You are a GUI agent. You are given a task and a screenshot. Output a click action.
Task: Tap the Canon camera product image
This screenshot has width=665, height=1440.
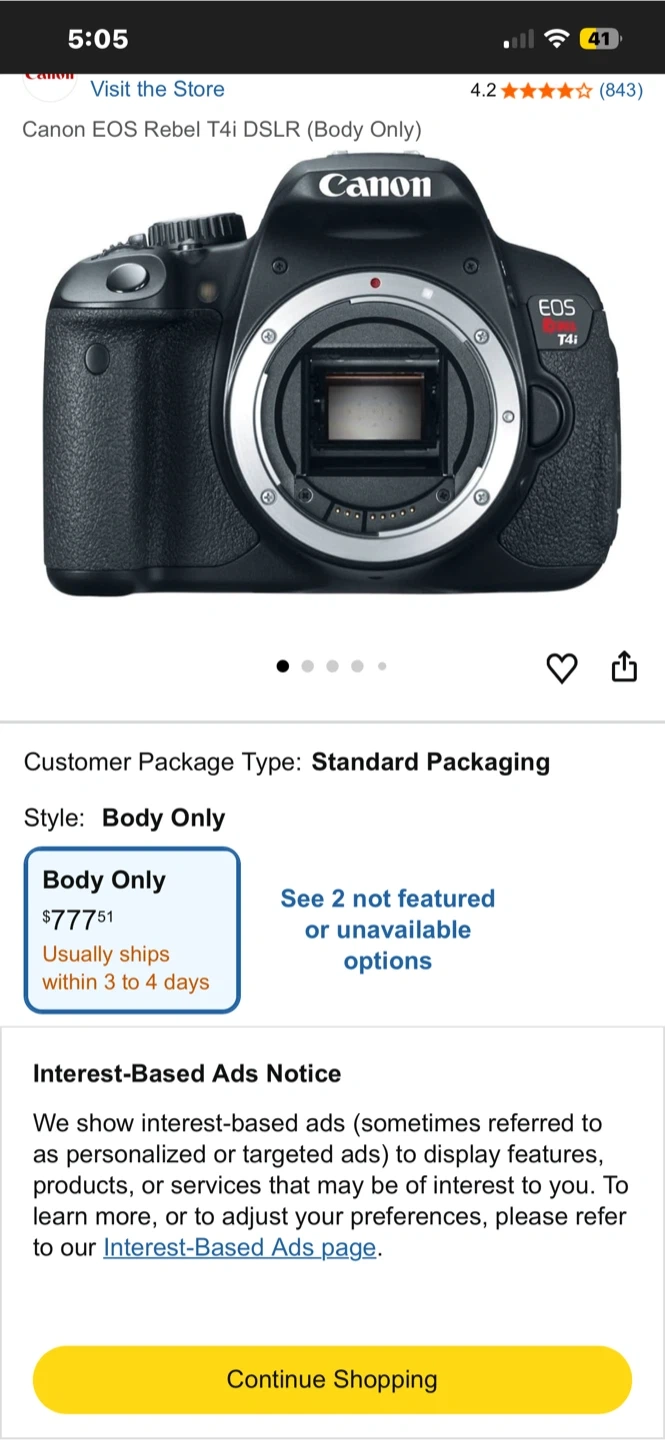[x=332, y=380]
